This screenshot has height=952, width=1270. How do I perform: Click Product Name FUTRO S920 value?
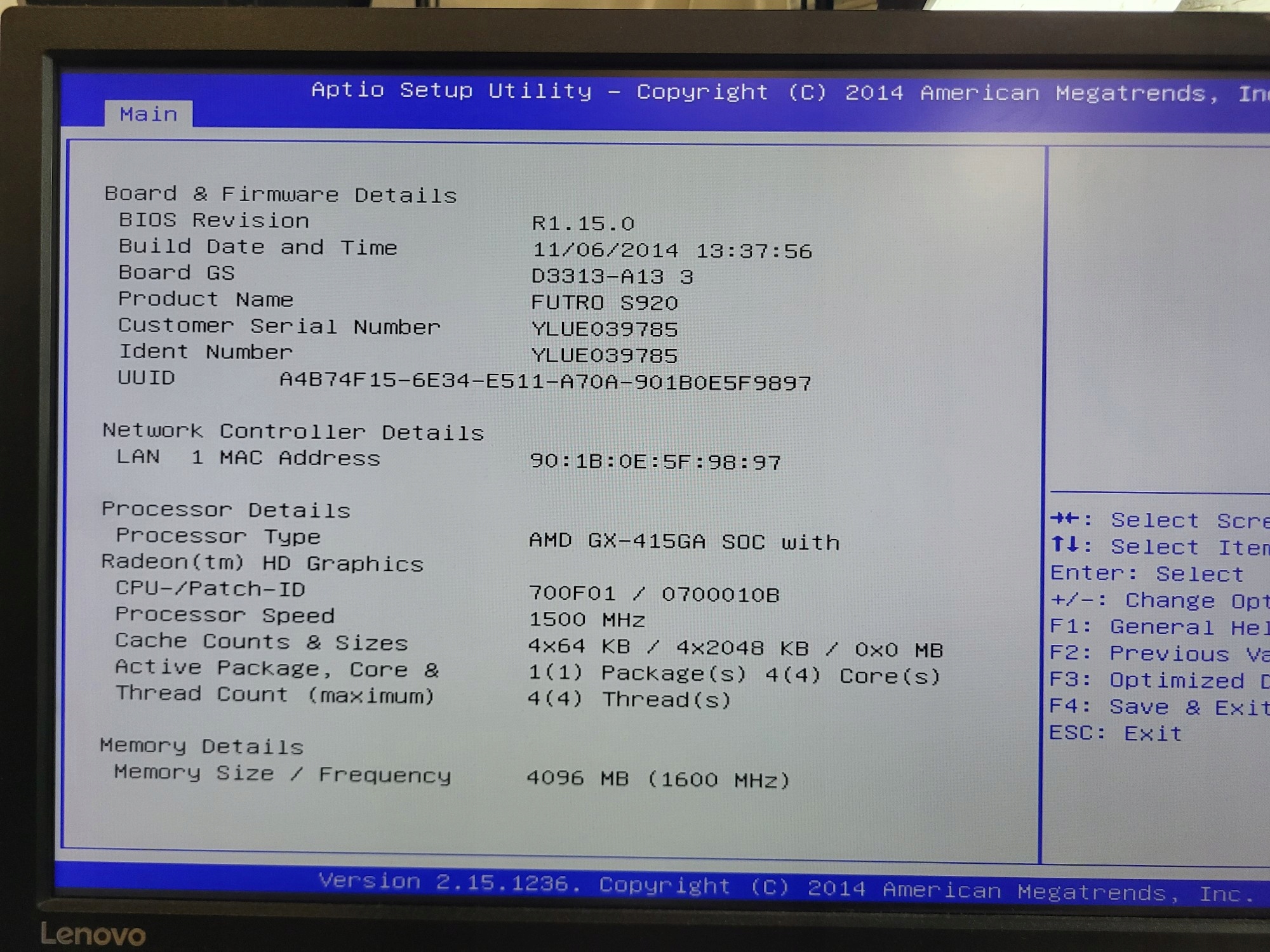tap(605, 303)
